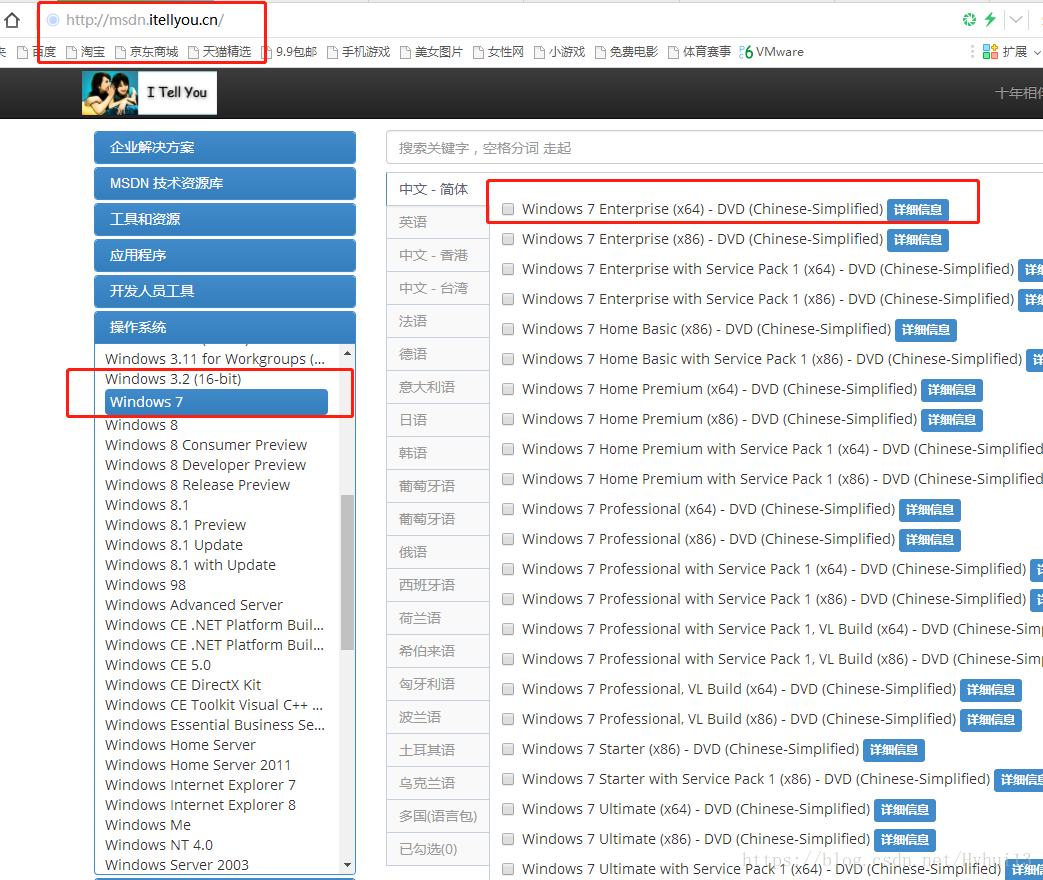Check Windows 7 Professional (x86) DVD checkbox
The height and width of the screenshot is (880, 1043).
(508, 539)
